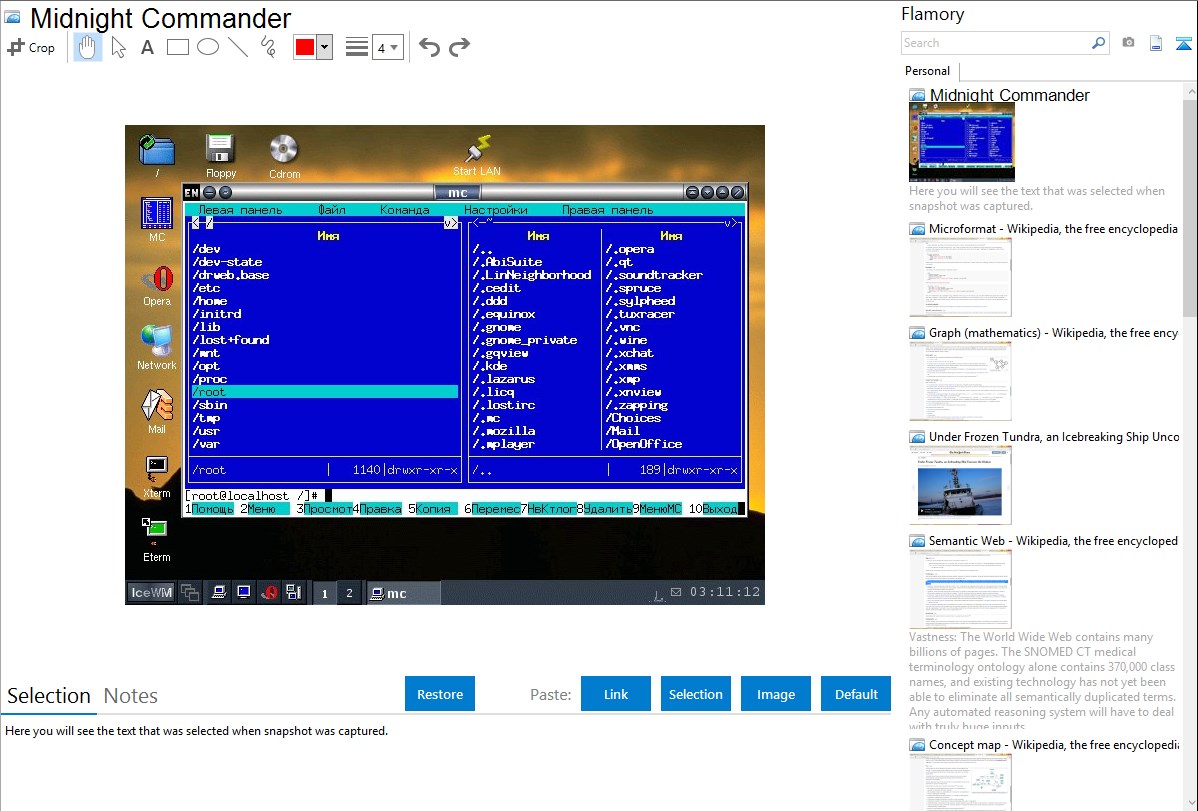Viewport: 1198px width, 811px height.
Task: Select the straight line tool
Action: click(238, 47)
